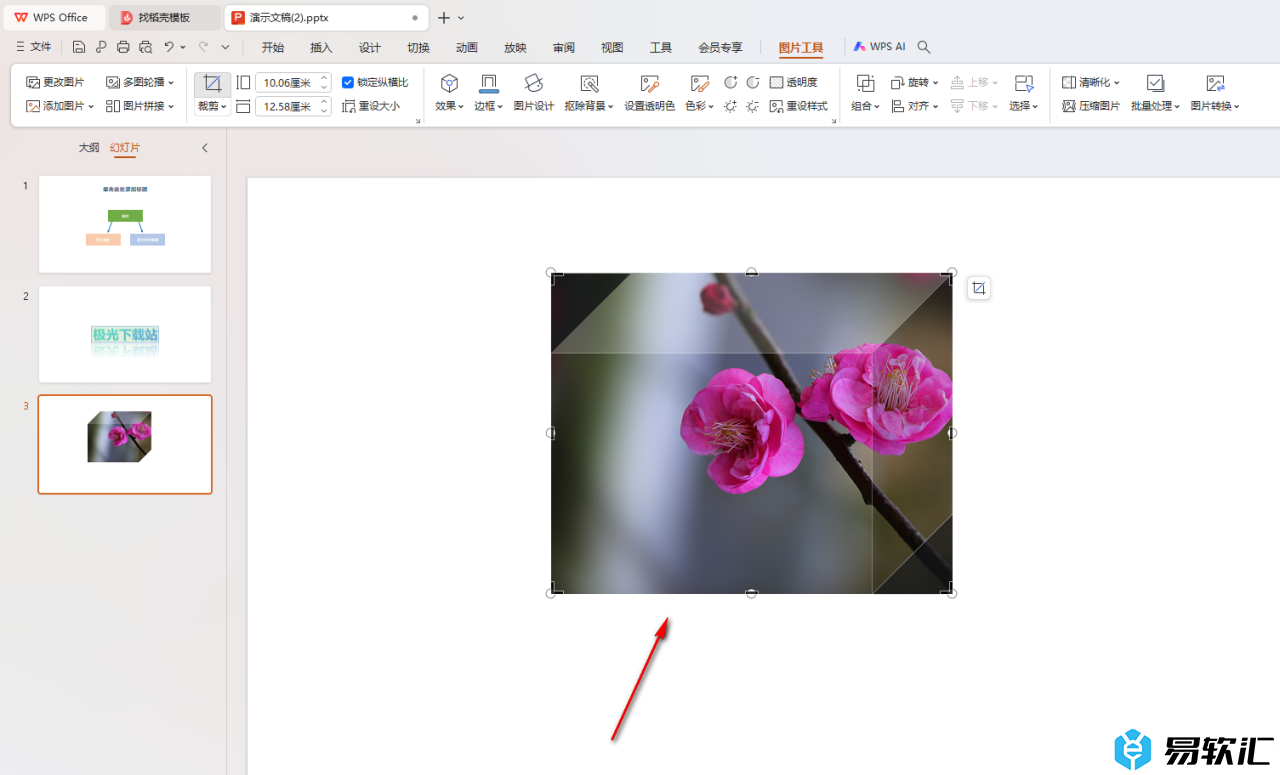Viewport: 1280px width, 775px height.
Task: Click the Color (色彩) icon
Action: click(x=700, y=83)
